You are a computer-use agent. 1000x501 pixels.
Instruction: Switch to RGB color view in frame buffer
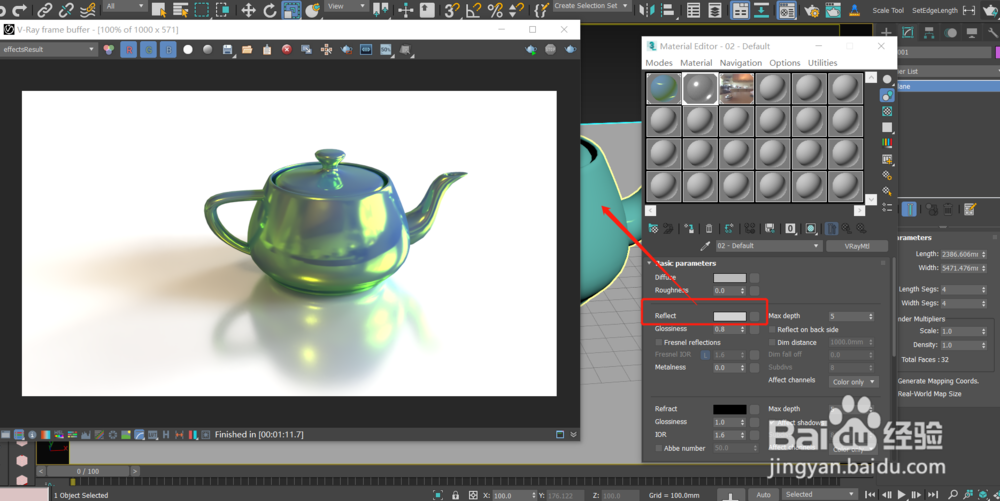click(109, 50)
